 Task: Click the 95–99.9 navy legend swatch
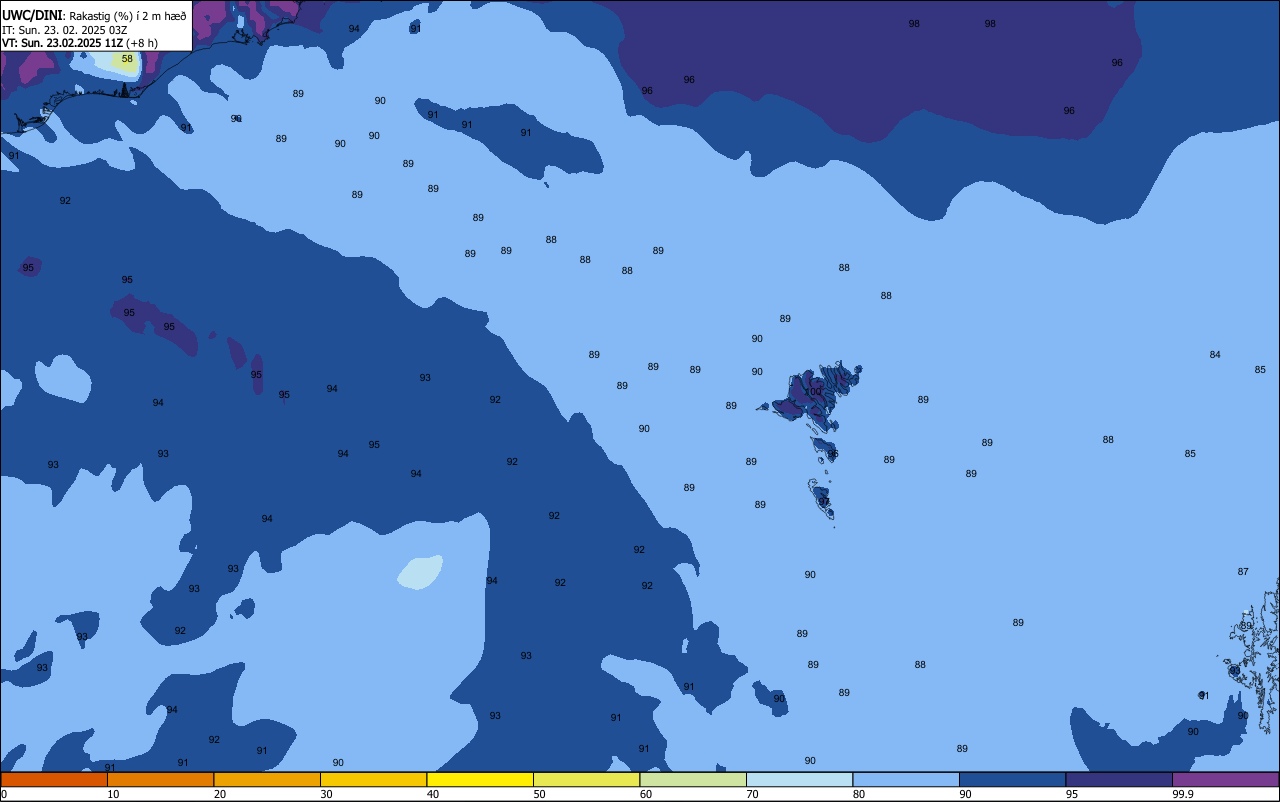click(x=1119, y=779)
